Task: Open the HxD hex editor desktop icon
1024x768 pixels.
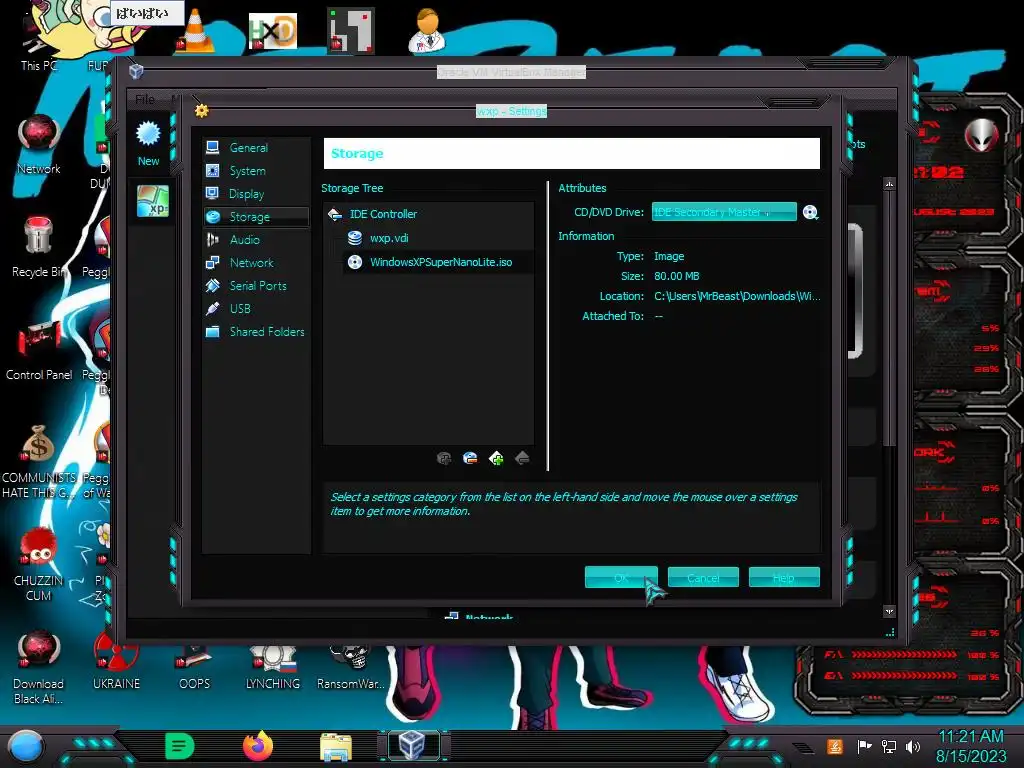Action: (273, 31)
